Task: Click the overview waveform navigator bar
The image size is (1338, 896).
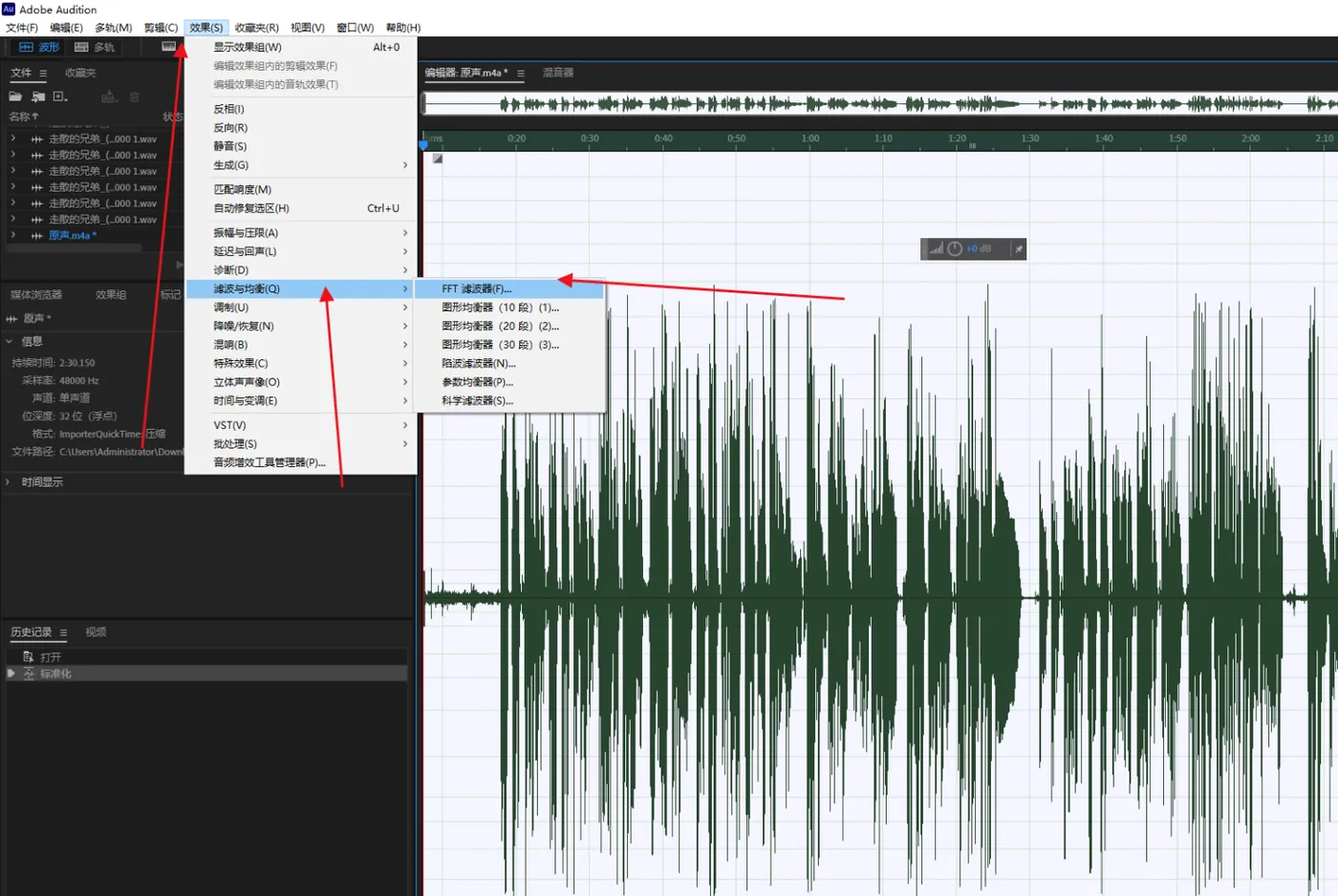Action: pos(879,104)
